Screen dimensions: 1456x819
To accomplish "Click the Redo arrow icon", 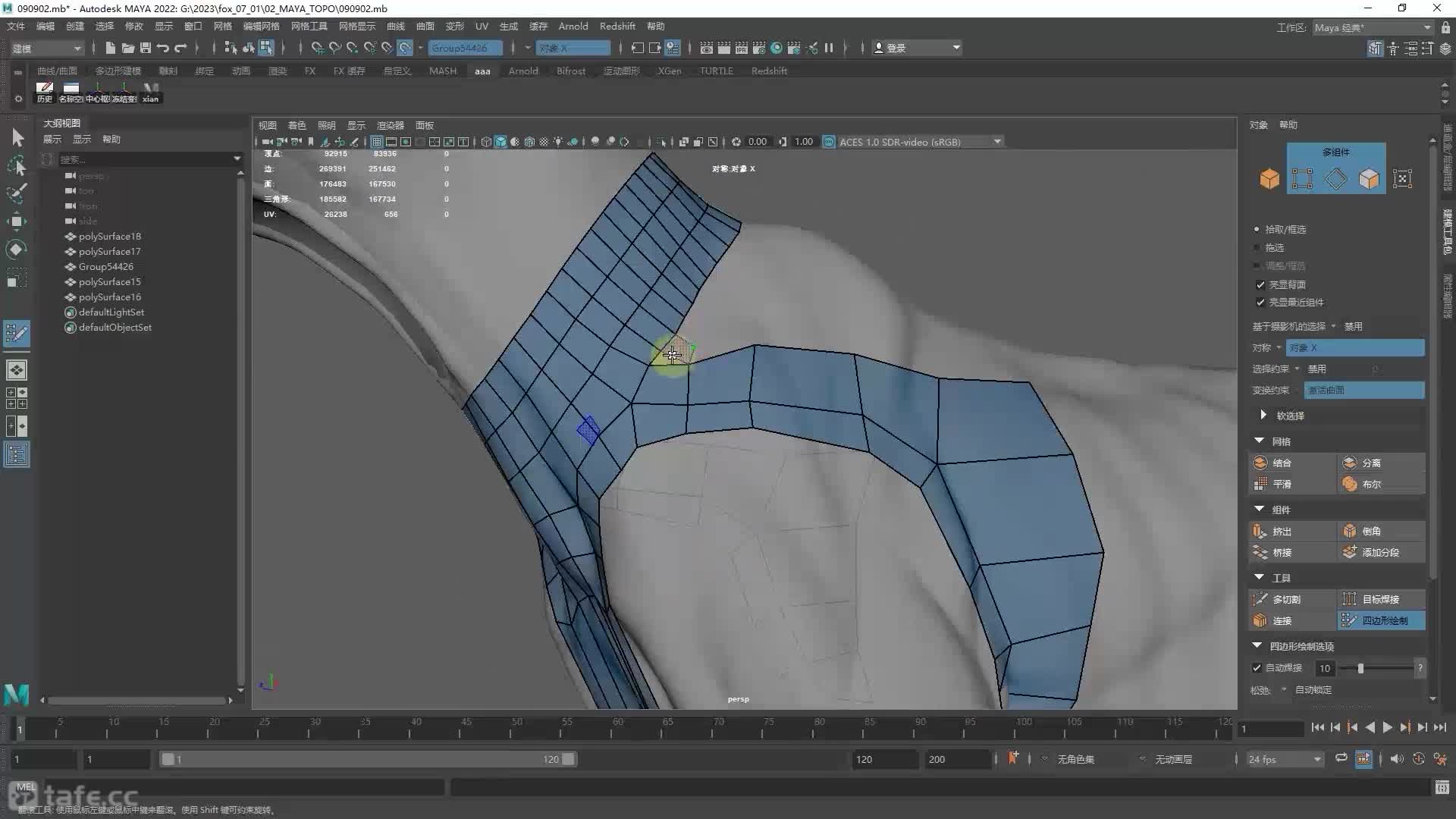I will (x=180, y=48).
